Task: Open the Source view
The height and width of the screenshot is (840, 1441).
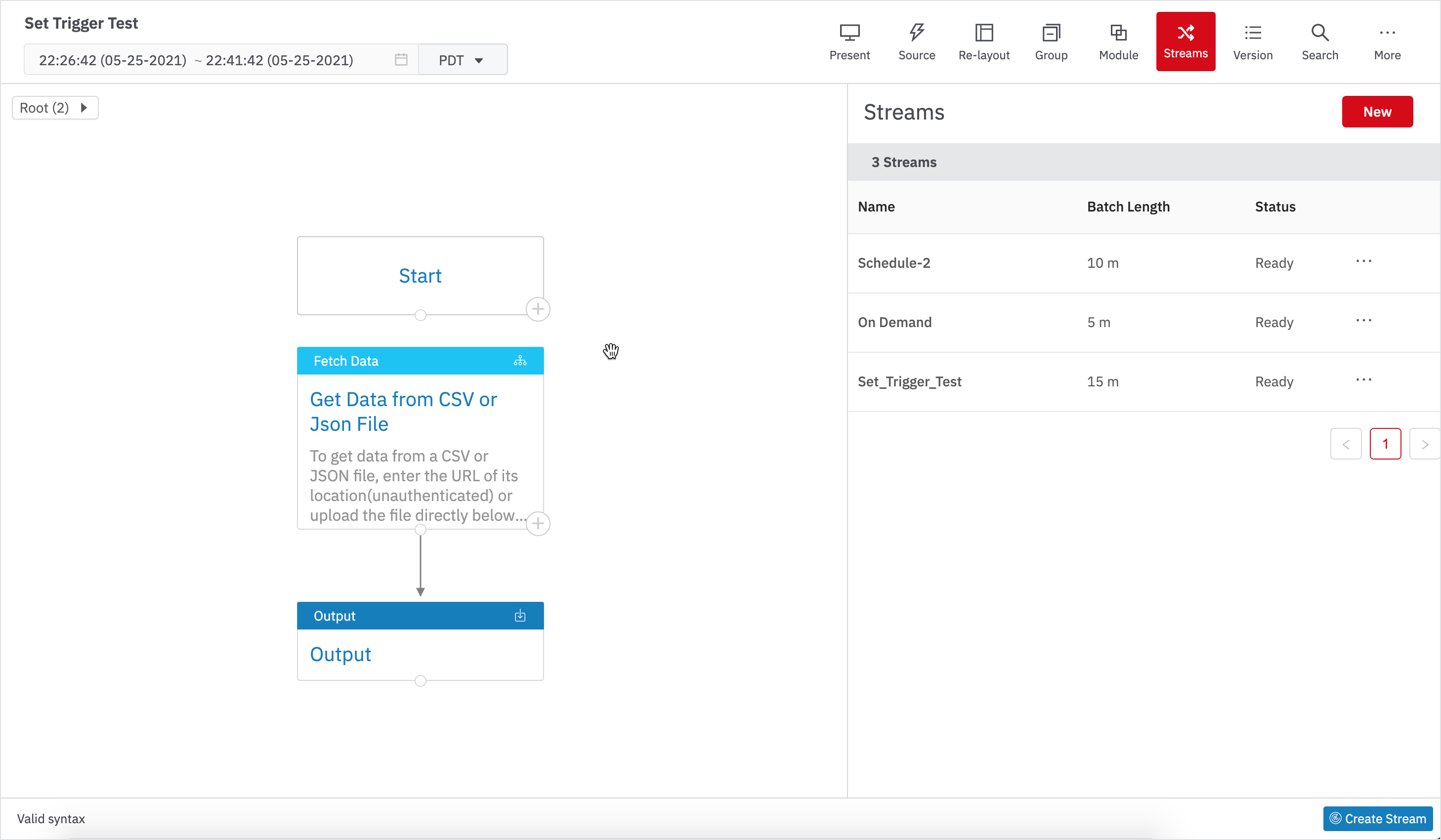Action: click(x=917, y=42)
